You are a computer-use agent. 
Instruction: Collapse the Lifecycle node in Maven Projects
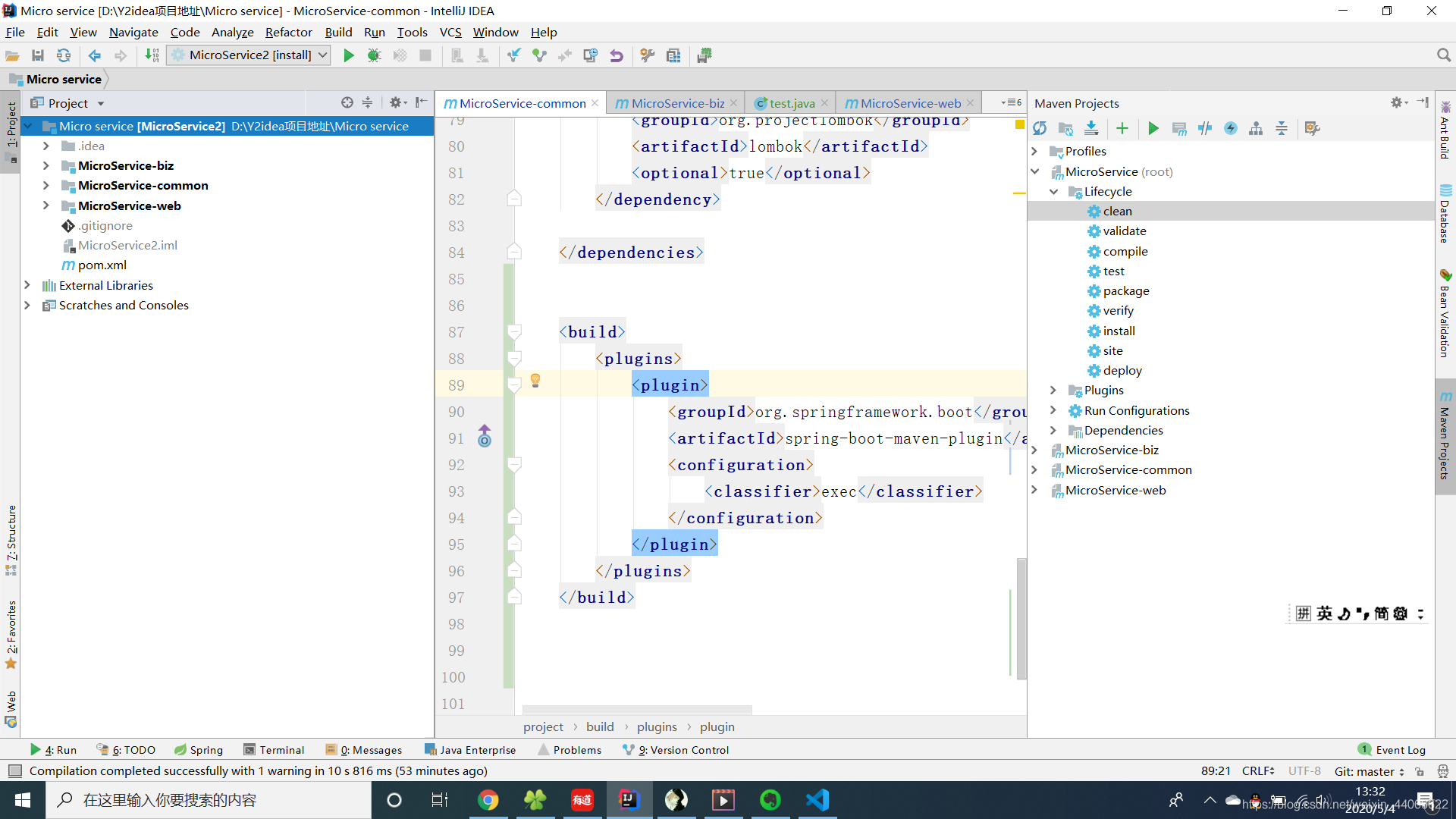[1053, 191]
